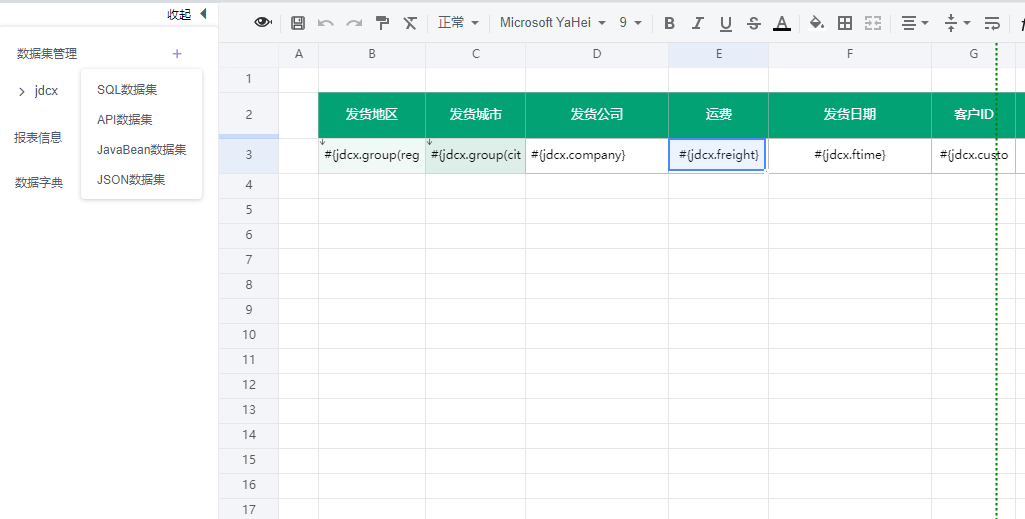Open the font color picker
The width and height of the screenshot is (1025, 519).
tap(782, 24)
